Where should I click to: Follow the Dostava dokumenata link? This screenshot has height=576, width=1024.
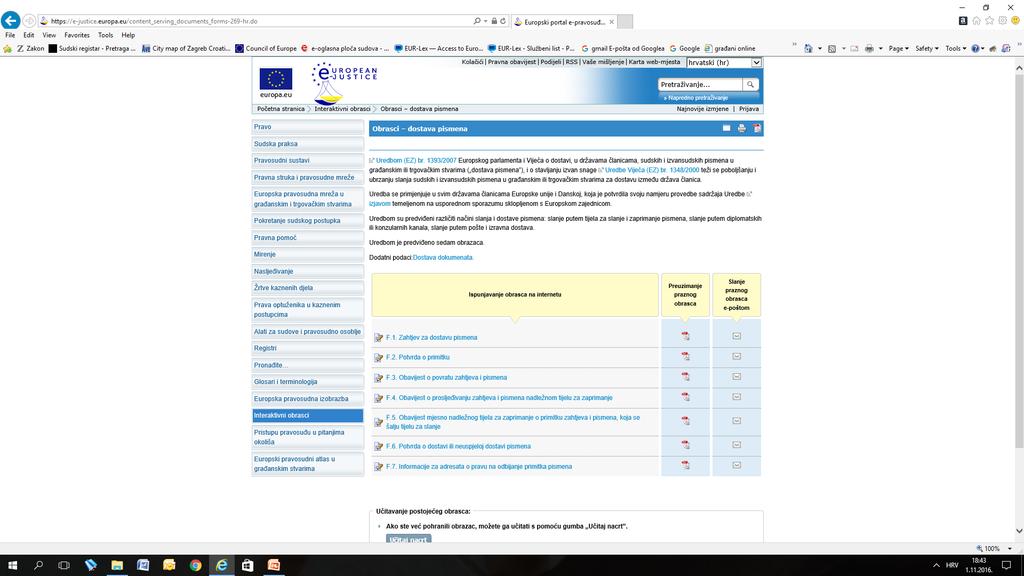coord(443,257)
